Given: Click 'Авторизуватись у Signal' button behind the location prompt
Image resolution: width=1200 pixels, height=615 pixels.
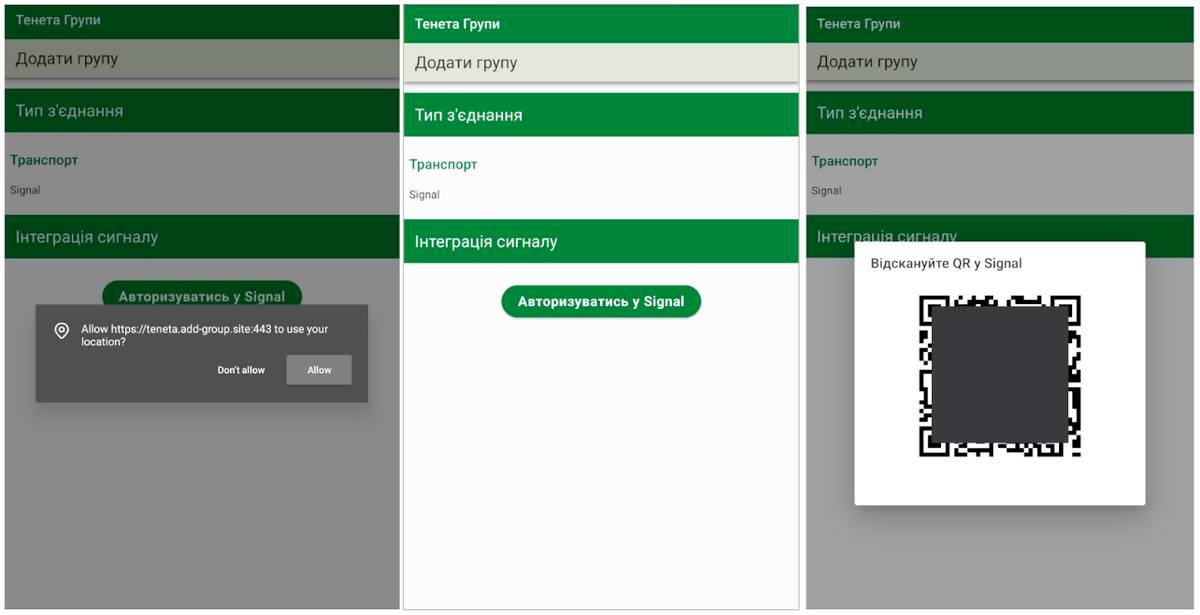Looking at the screenshot, I should pyautogui.click(x=202, y=295).
